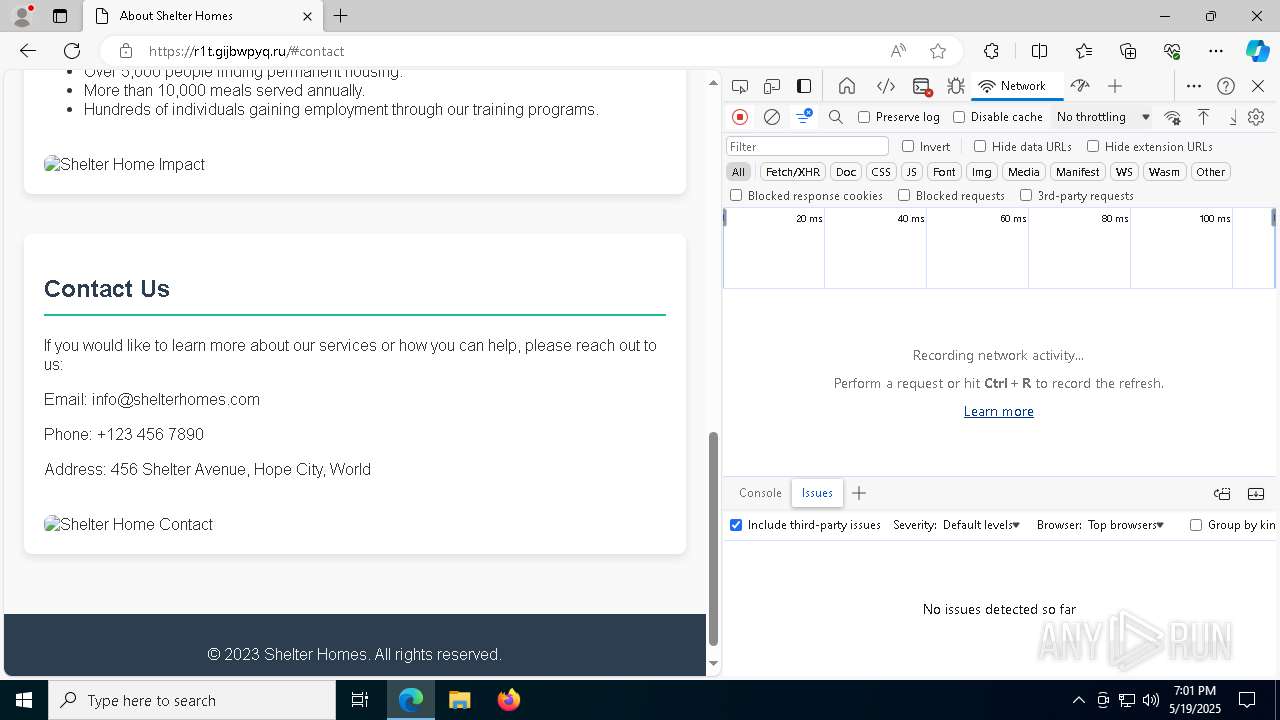
Task: Filter requests by Doc type
Action: coord(846,172)
